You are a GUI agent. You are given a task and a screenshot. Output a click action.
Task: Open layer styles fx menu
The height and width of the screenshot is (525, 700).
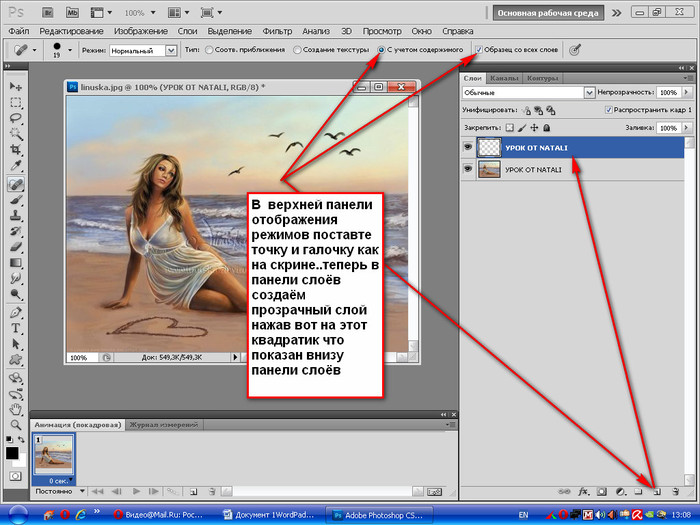pyautogui.click(x=583, y=492)
